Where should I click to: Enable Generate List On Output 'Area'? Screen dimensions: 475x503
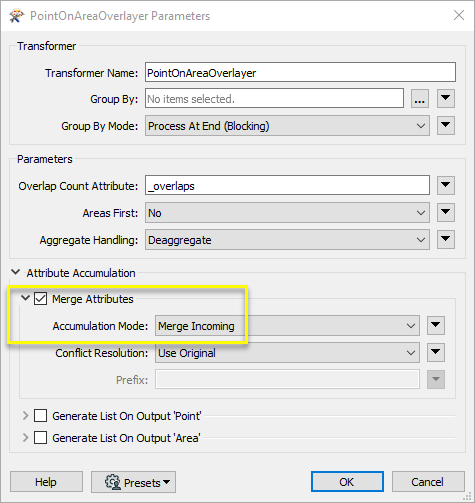pyautogui.click(x=40, y=438)
